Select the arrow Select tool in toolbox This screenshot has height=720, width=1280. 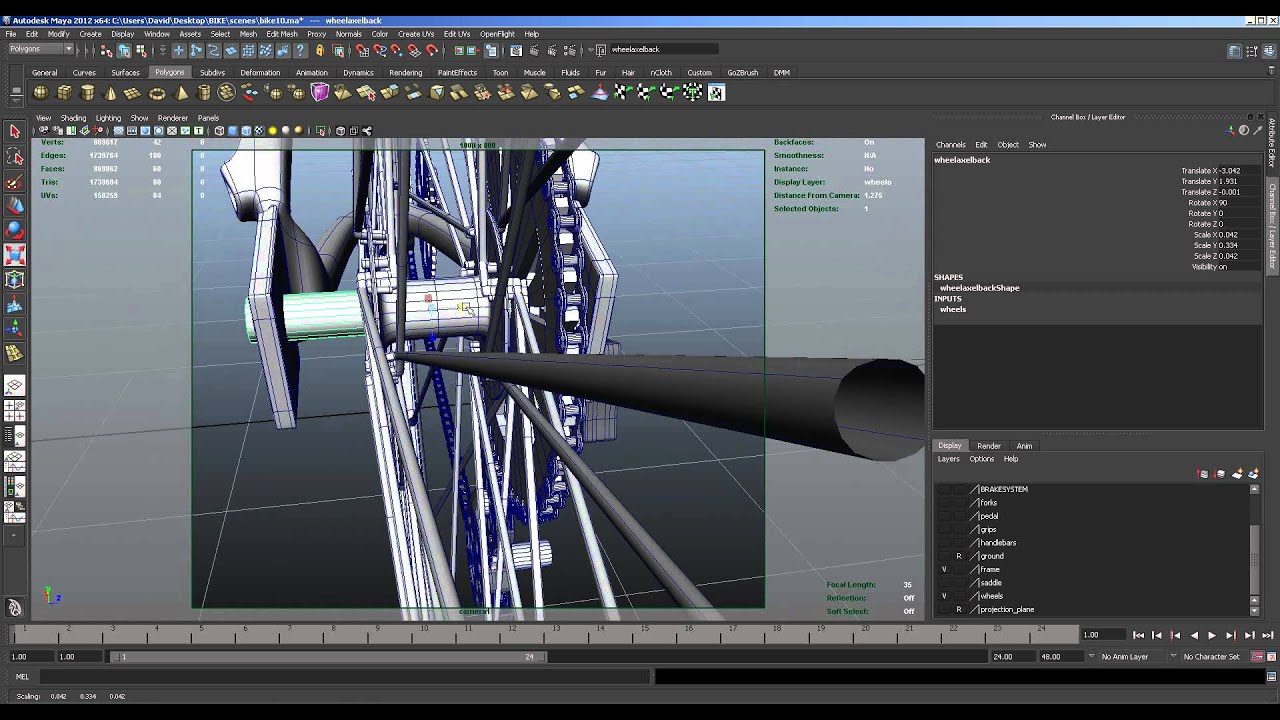tap(14, 132)
